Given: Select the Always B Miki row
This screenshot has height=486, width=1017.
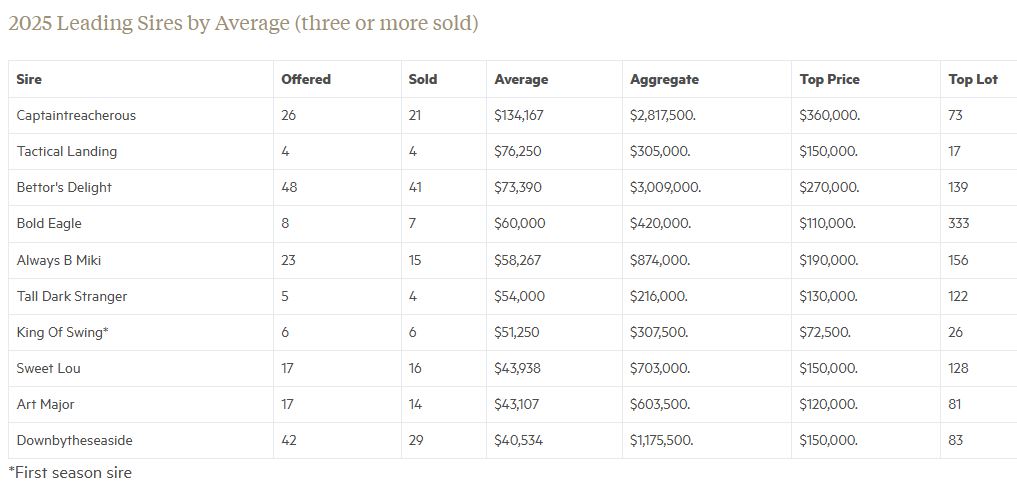Looking at the screenshot, I should click(x=59, y=260).
